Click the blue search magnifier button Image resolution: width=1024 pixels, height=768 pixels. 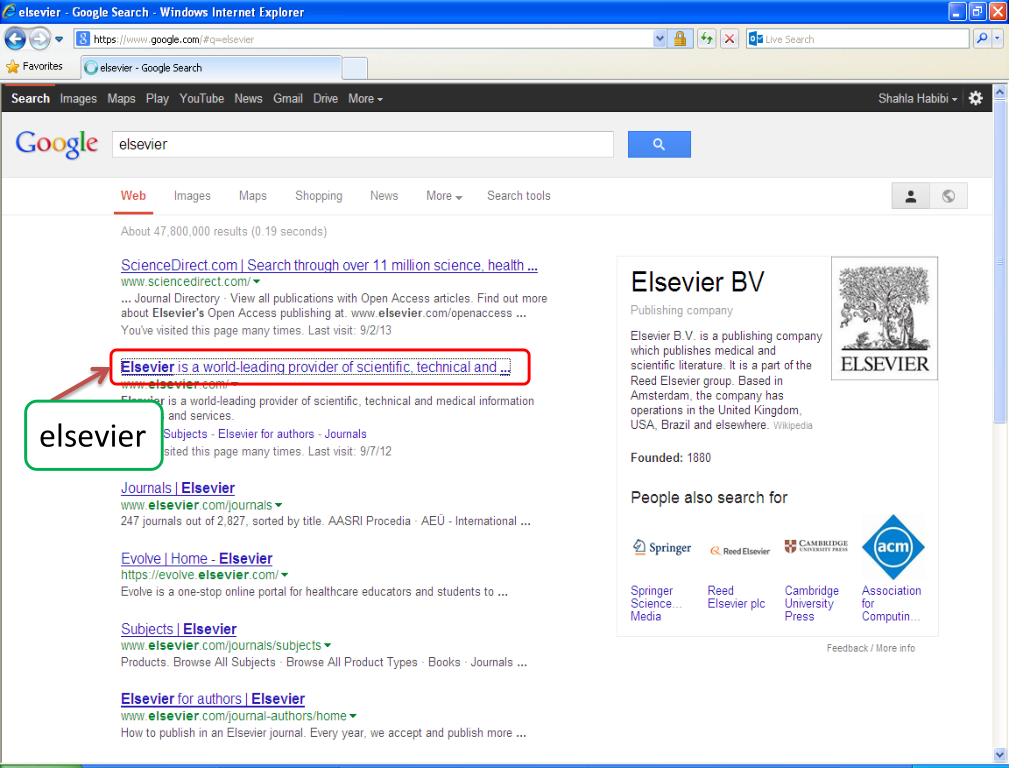(659, 144)
